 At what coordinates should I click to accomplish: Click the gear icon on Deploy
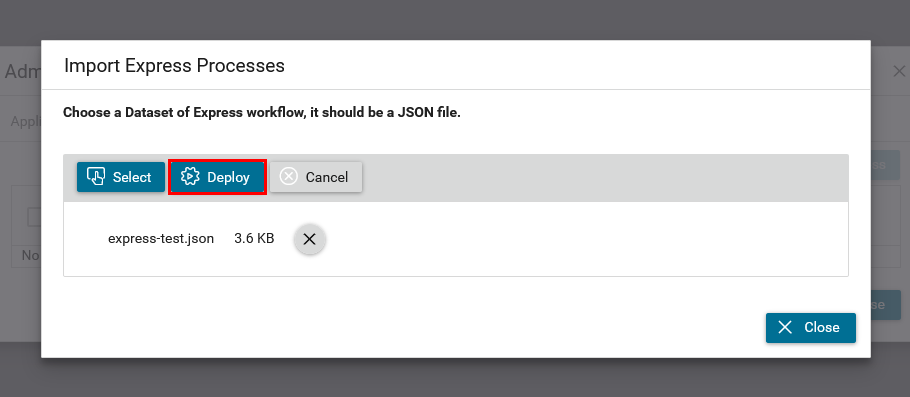point(190,176)
